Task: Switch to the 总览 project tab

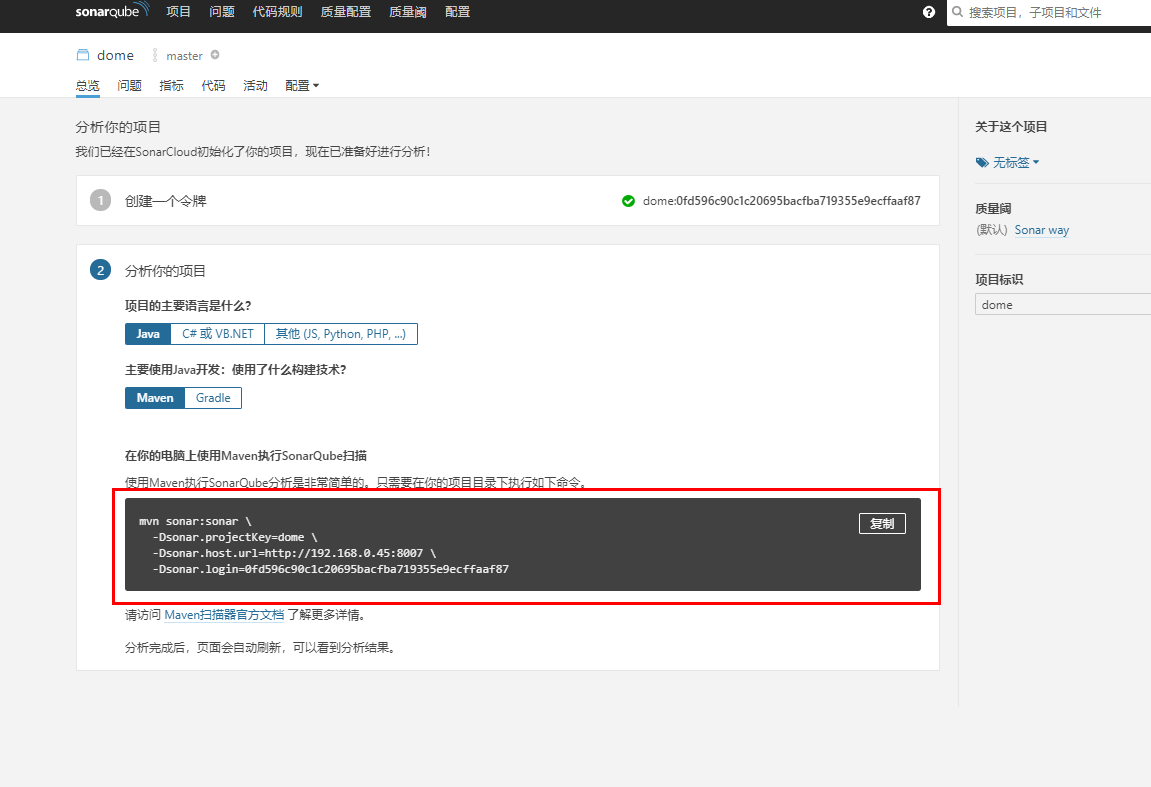Action: [x=87, y=86]
